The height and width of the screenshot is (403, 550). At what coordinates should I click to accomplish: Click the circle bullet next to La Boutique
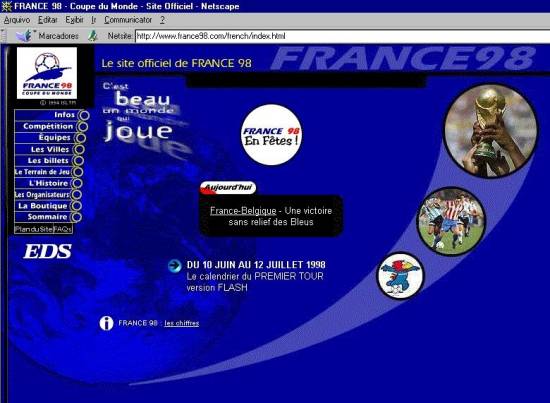pos(76,206)
